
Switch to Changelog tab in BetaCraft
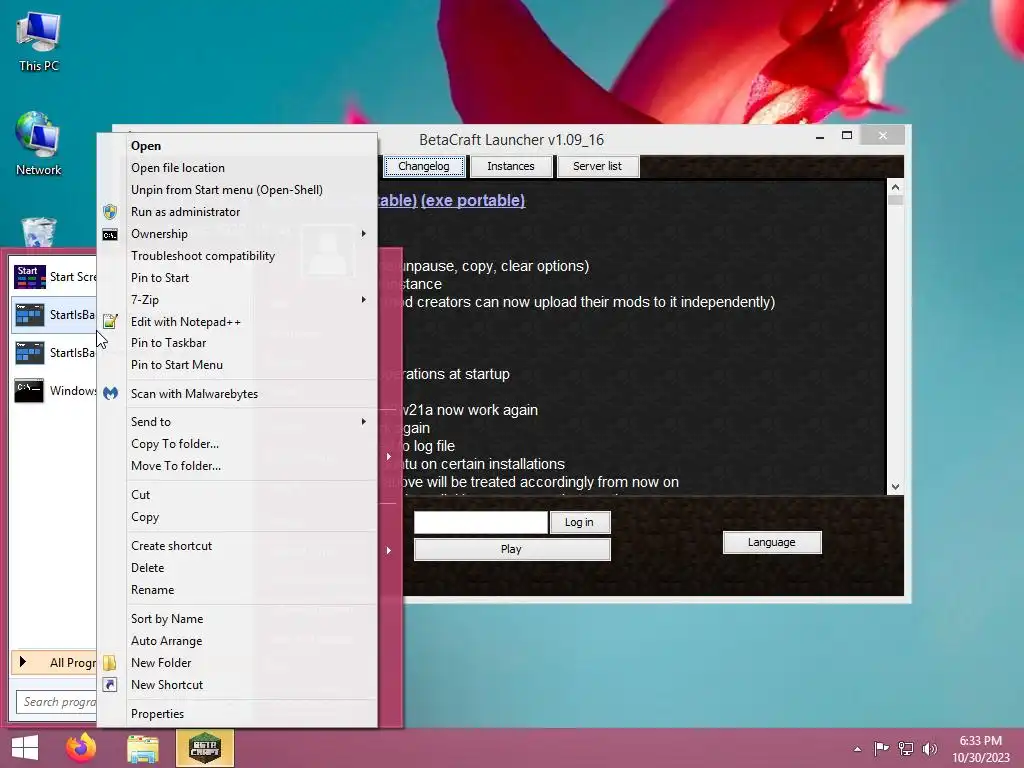[424, 167]
